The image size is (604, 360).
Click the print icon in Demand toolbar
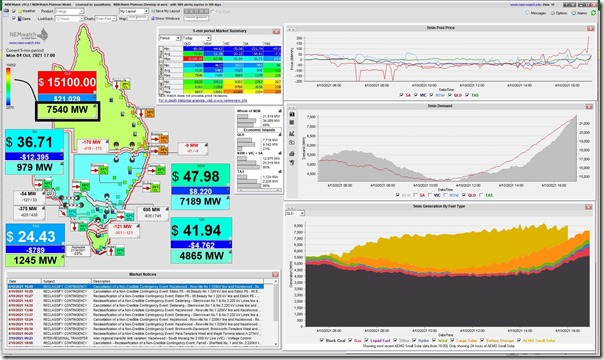pos(292,154)
